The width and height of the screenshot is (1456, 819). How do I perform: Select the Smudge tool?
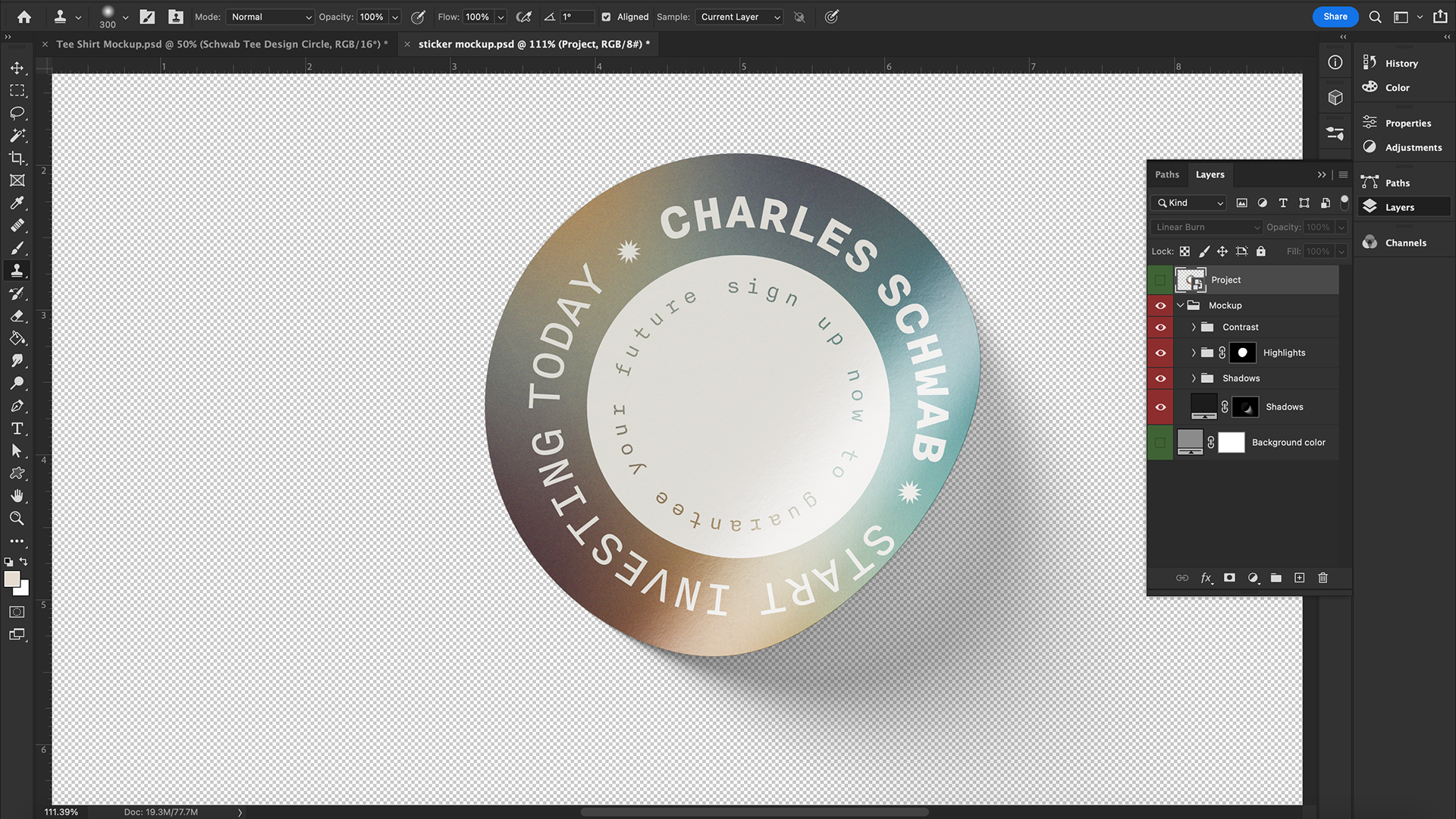(17, 361)
